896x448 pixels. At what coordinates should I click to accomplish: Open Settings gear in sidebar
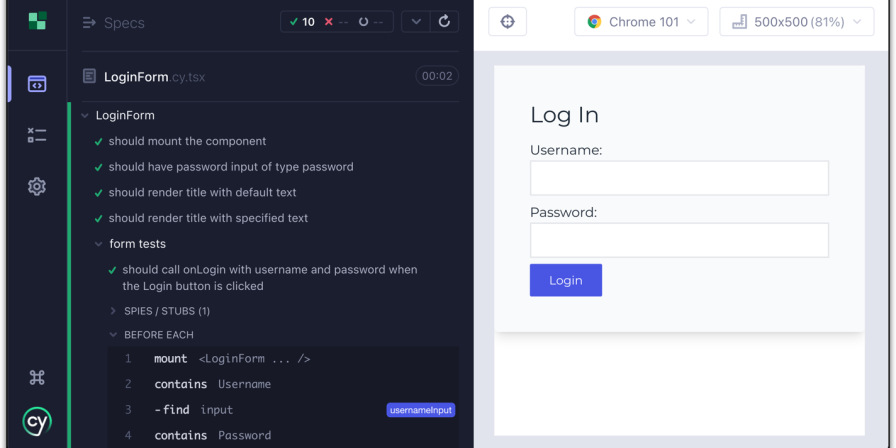click(37, 186)
